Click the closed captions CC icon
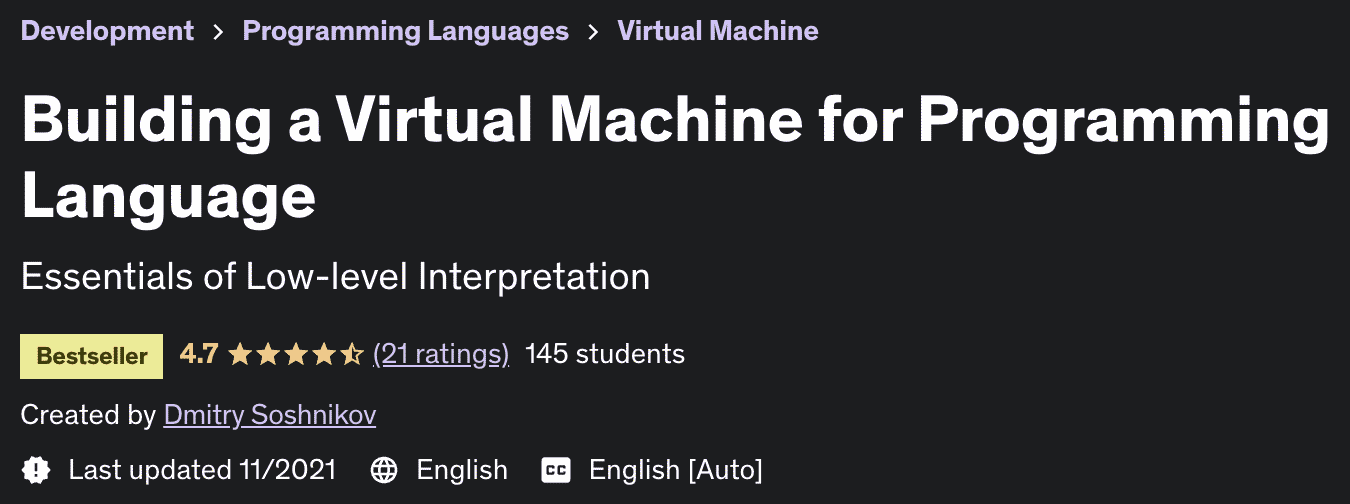 point(556,470)
